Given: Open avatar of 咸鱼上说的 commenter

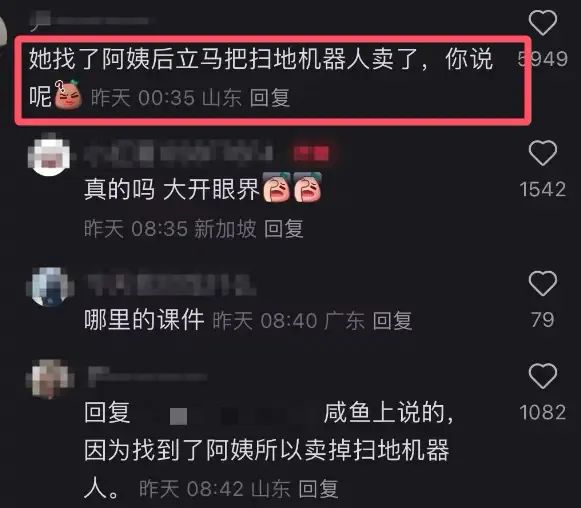Looking at the screenshot, I should coord(50,378).
